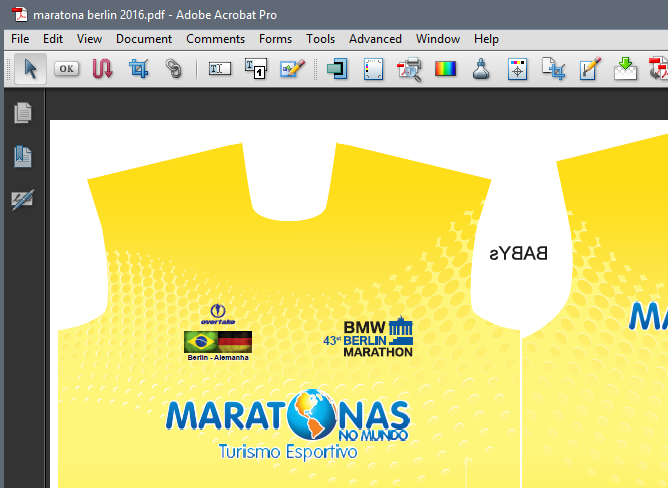The image size is (668, 488).
Task: Open Trap Presets
Action: tap(337, 69)
